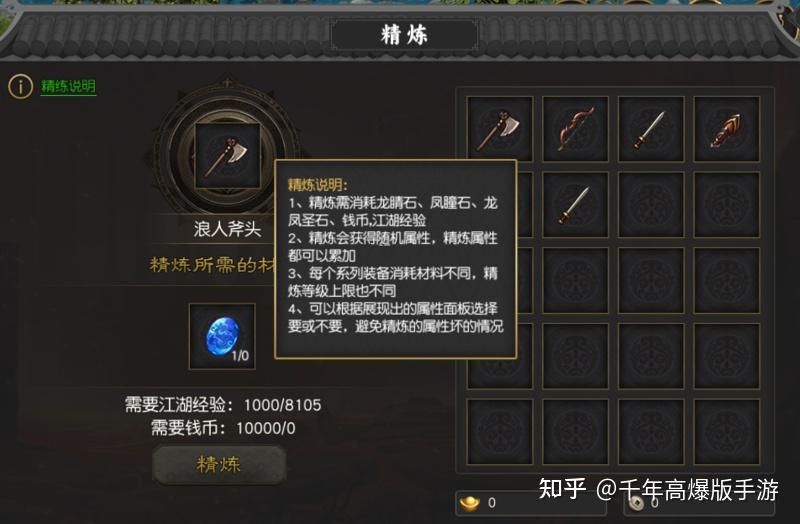Screen dimensions: 800x524
Task: Click the blue refining stone material slot
Action: [222, 336]
